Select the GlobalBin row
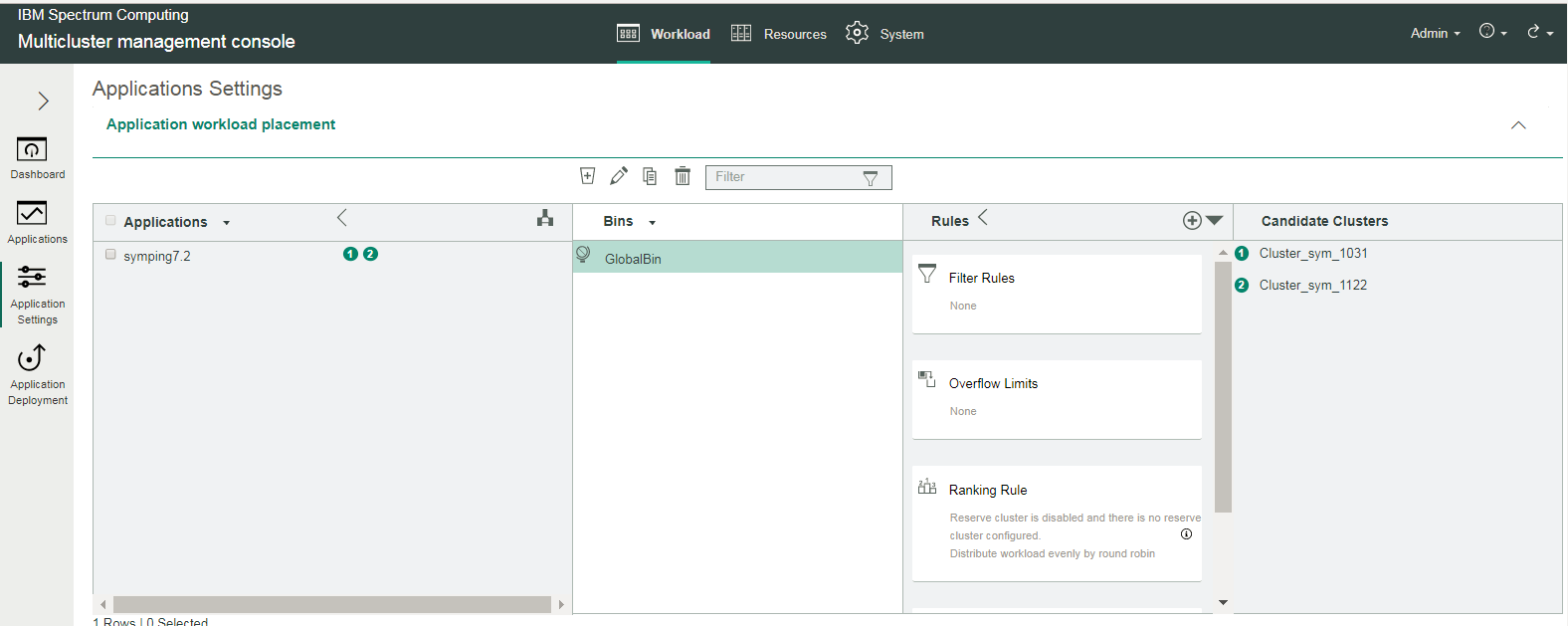The height and width of the screenshot is (626, 1568). (737, 257)
